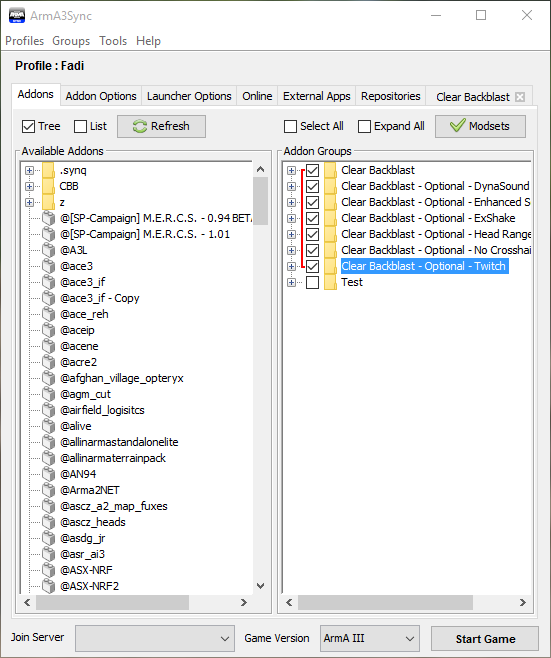Viewport: 551px width, 658px height.
Task: Switch to the Addon Options tab
Action: tap(101, 96)
